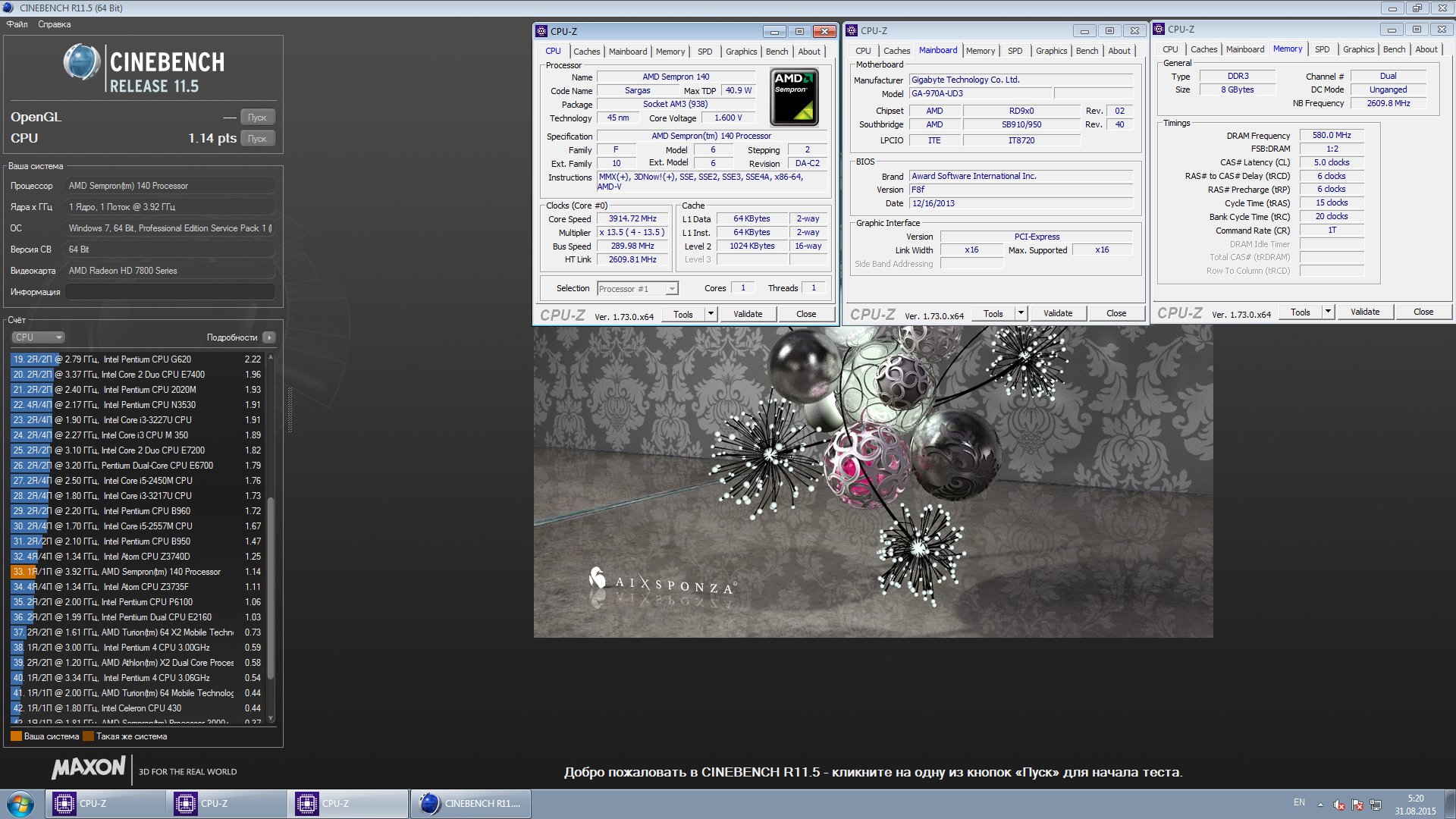Viewport: 1456px width, 819px height.
Task: Click Gigabyte Technology Co. Ltd. manufacturer field
Action: 1021,80
